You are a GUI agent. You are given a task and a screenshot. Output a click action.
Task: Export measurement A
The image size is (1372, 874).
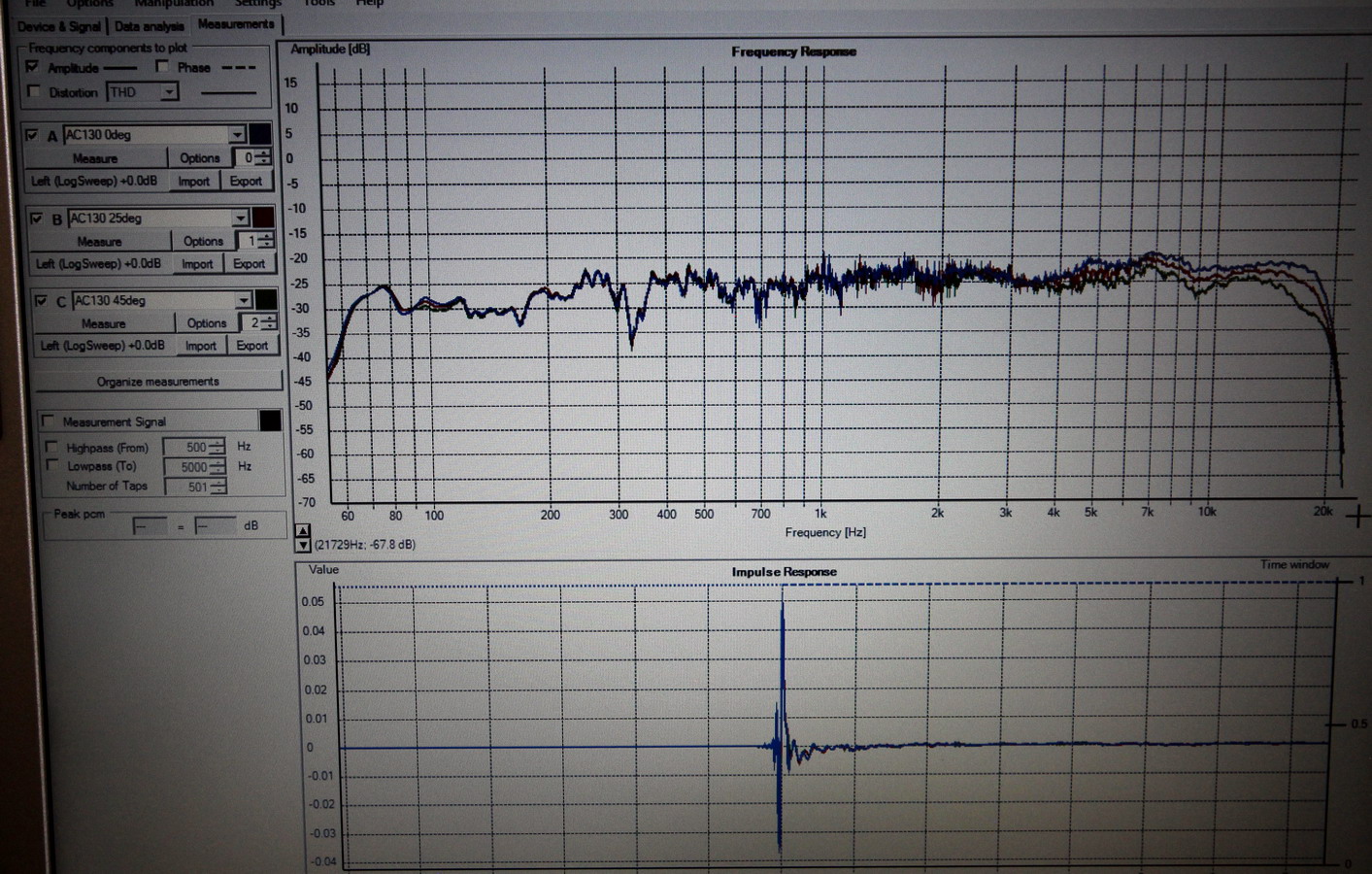246,182
